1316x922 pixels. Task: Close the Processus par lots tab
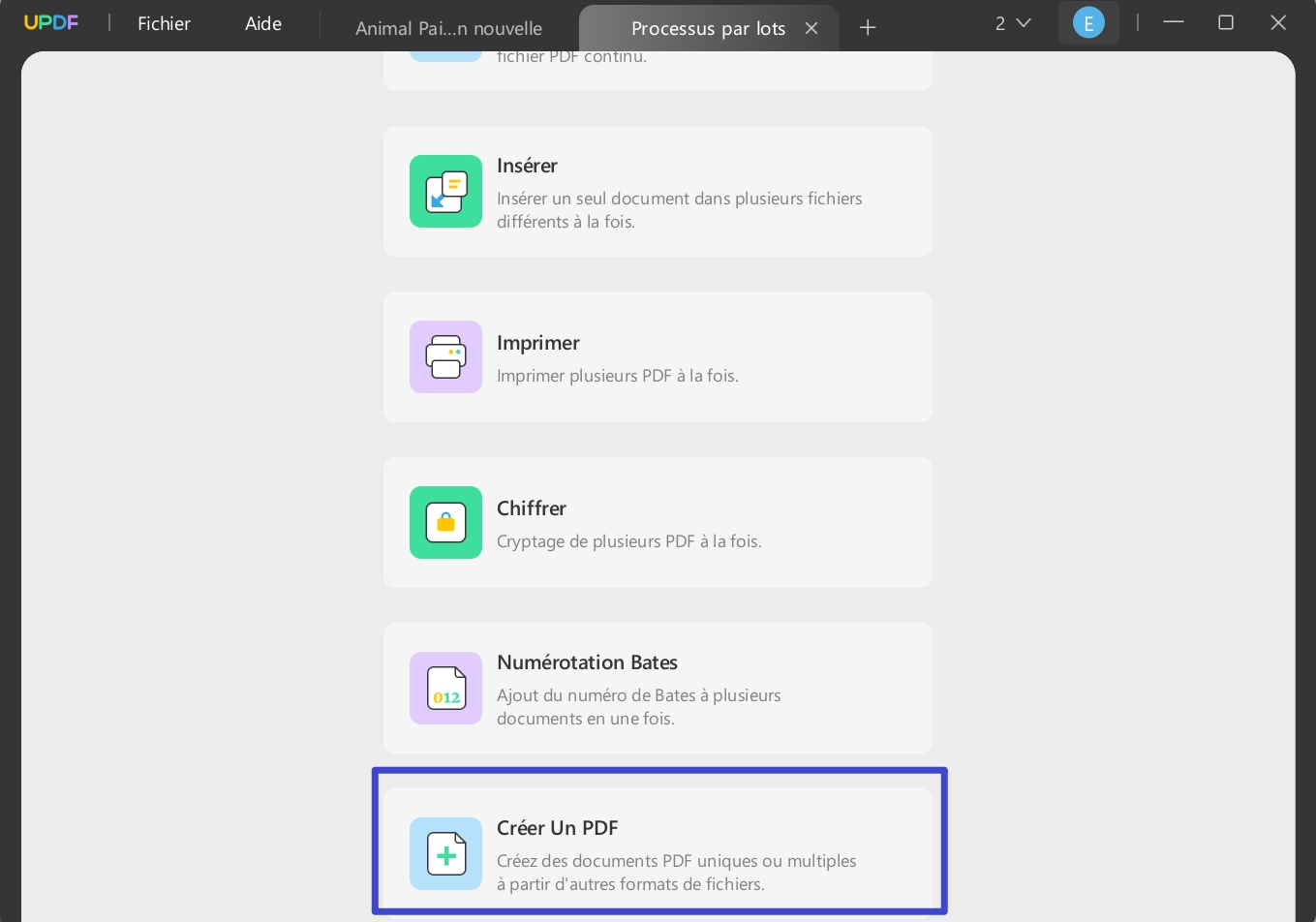pyautogui.click(x=811, y=28)
